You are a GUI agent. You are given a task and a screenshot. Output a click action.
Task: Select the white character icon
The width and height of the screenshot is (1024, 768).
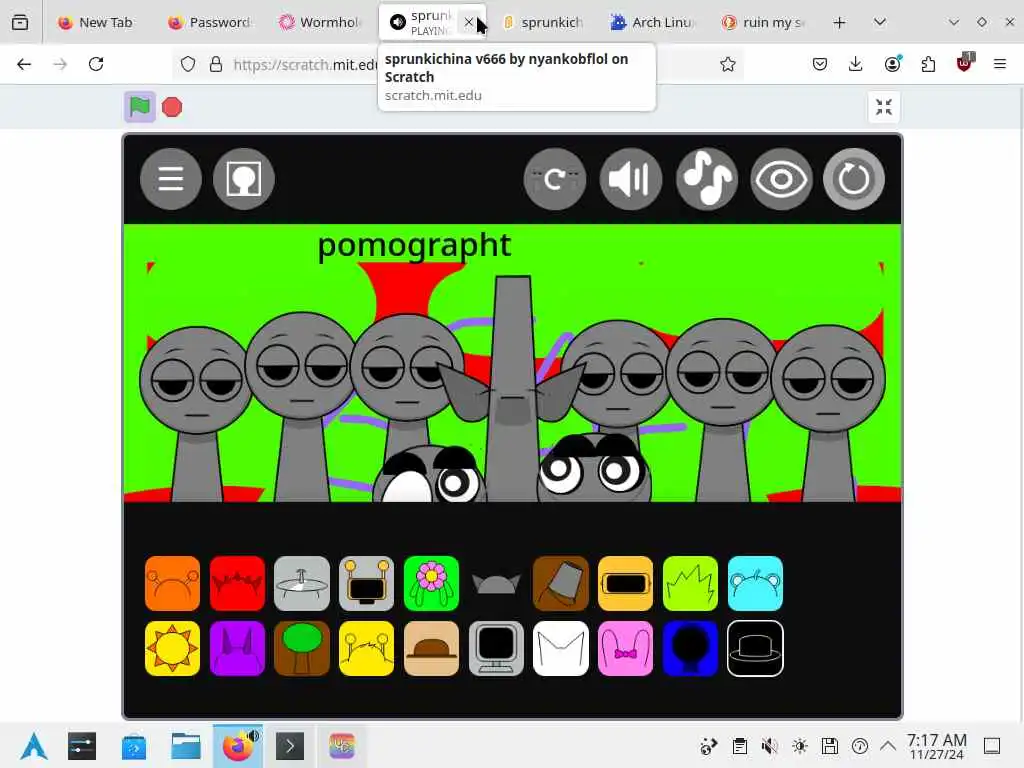tap(560, 648)
